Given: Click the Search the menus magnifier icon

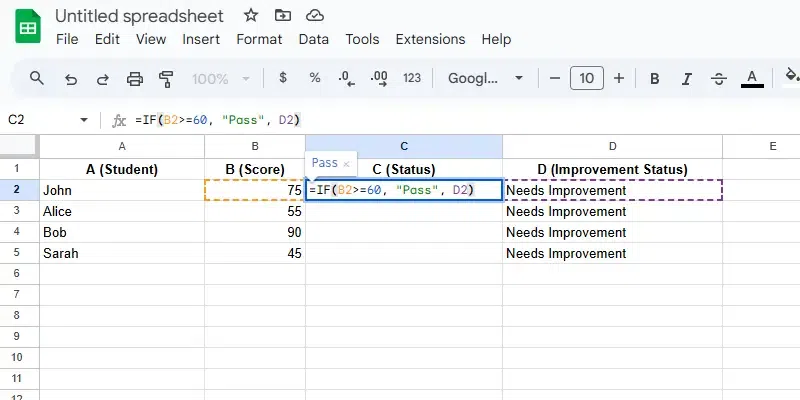Looking at the screenshot, I should tap(37, 78).
